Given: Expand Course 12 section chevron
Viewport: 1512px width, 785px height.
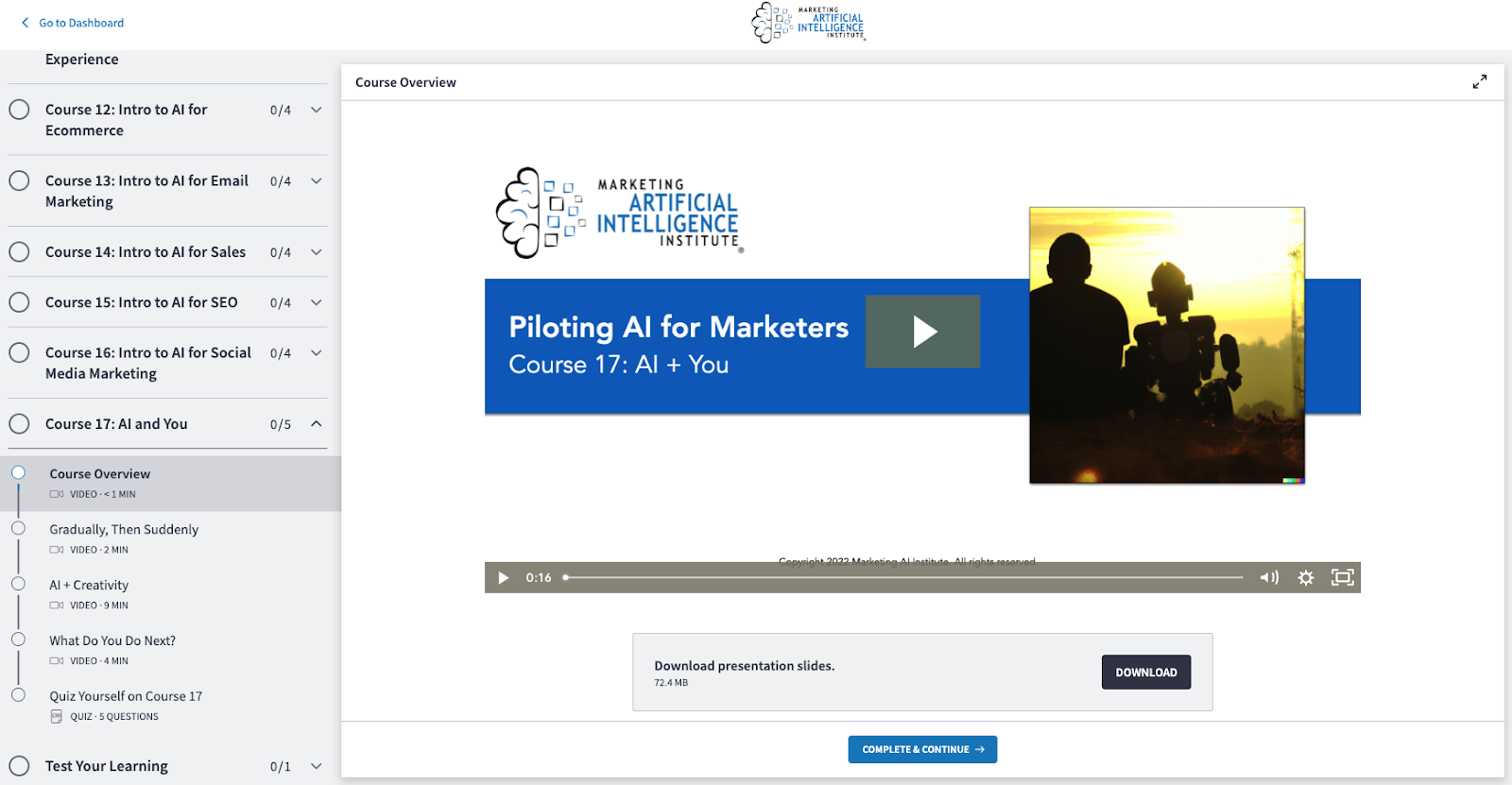Looking at the screenshot, I should (317, 110).
